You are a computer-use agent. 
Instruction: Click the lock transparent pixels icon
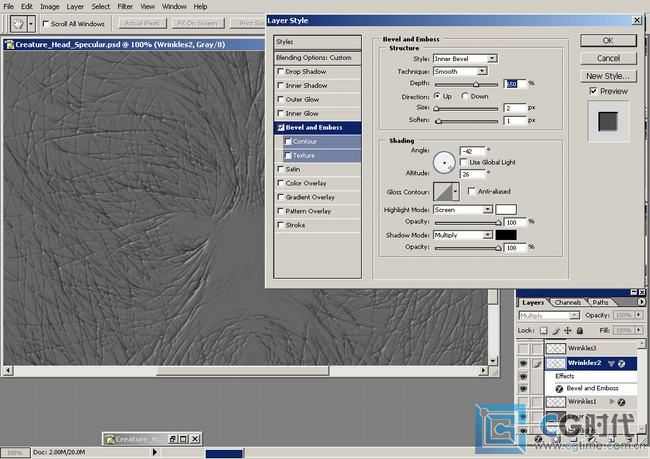[x=543, y=330]
